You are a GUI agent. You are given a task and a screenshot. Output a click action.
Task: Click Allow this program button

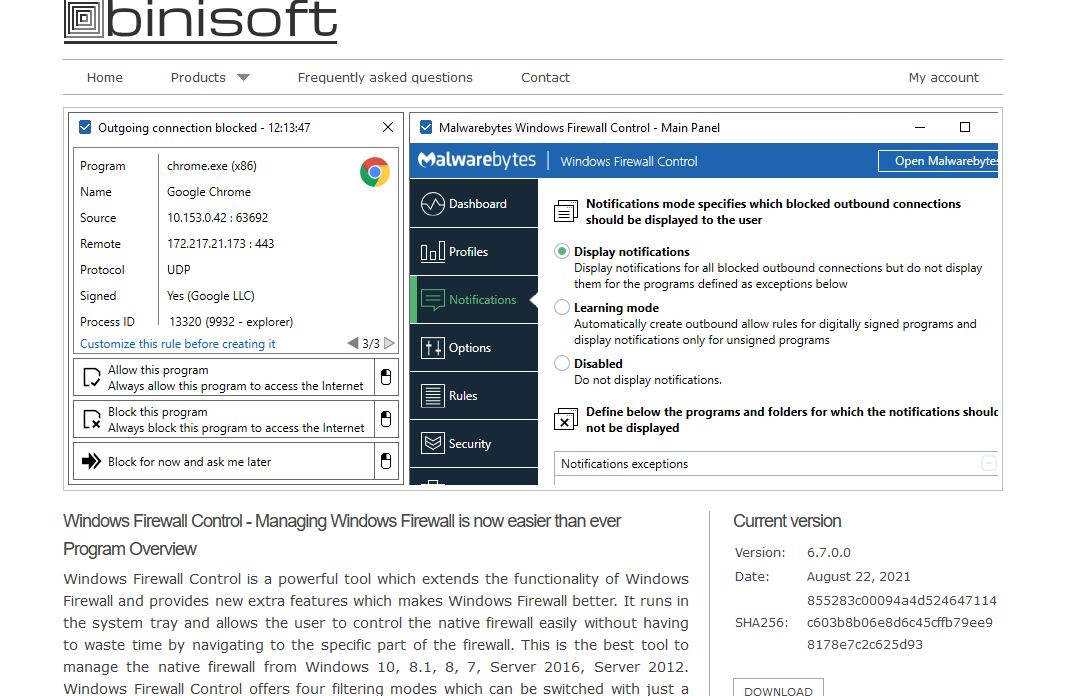224,377
